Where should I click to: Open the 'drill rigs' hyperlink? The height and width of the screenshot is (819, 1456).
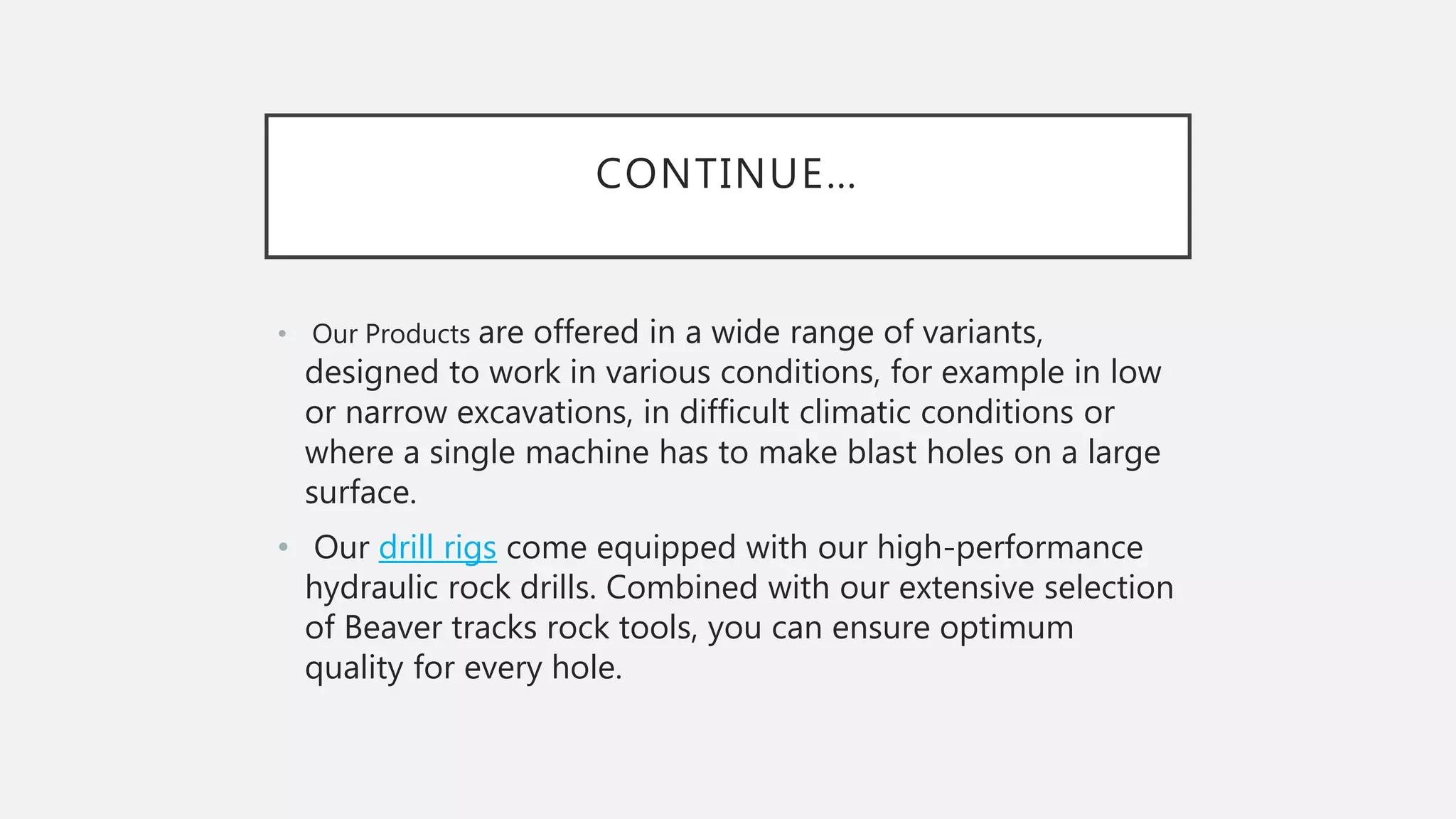click(x=437, y=548)
